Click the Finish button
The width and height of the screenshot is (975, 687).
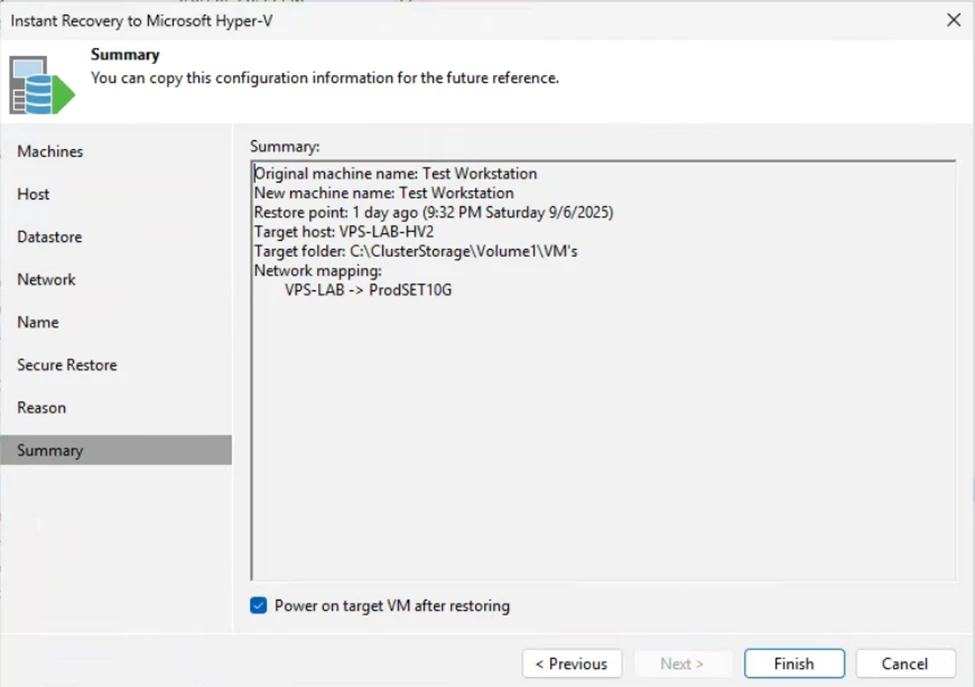(x=794, y=663)
